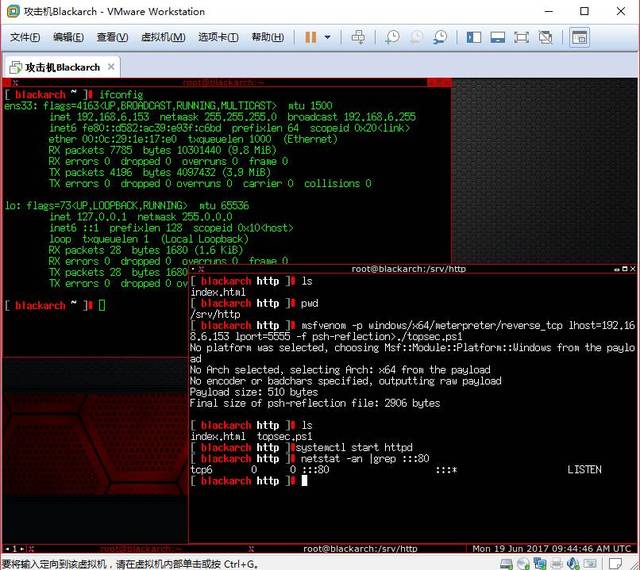Click Send Ctrl+Alt+Del toolbar icon
The width and height of the screenshot is (640, 570).
pos(358,37)
